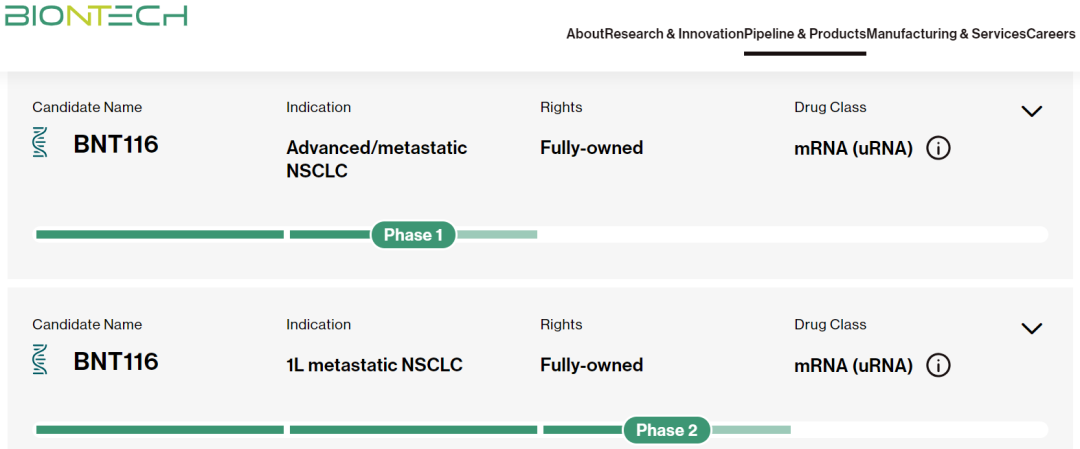Click the mRNA (uRNA) label in the first card
This screenshot has width=1080, height=449.
[853, 149]
